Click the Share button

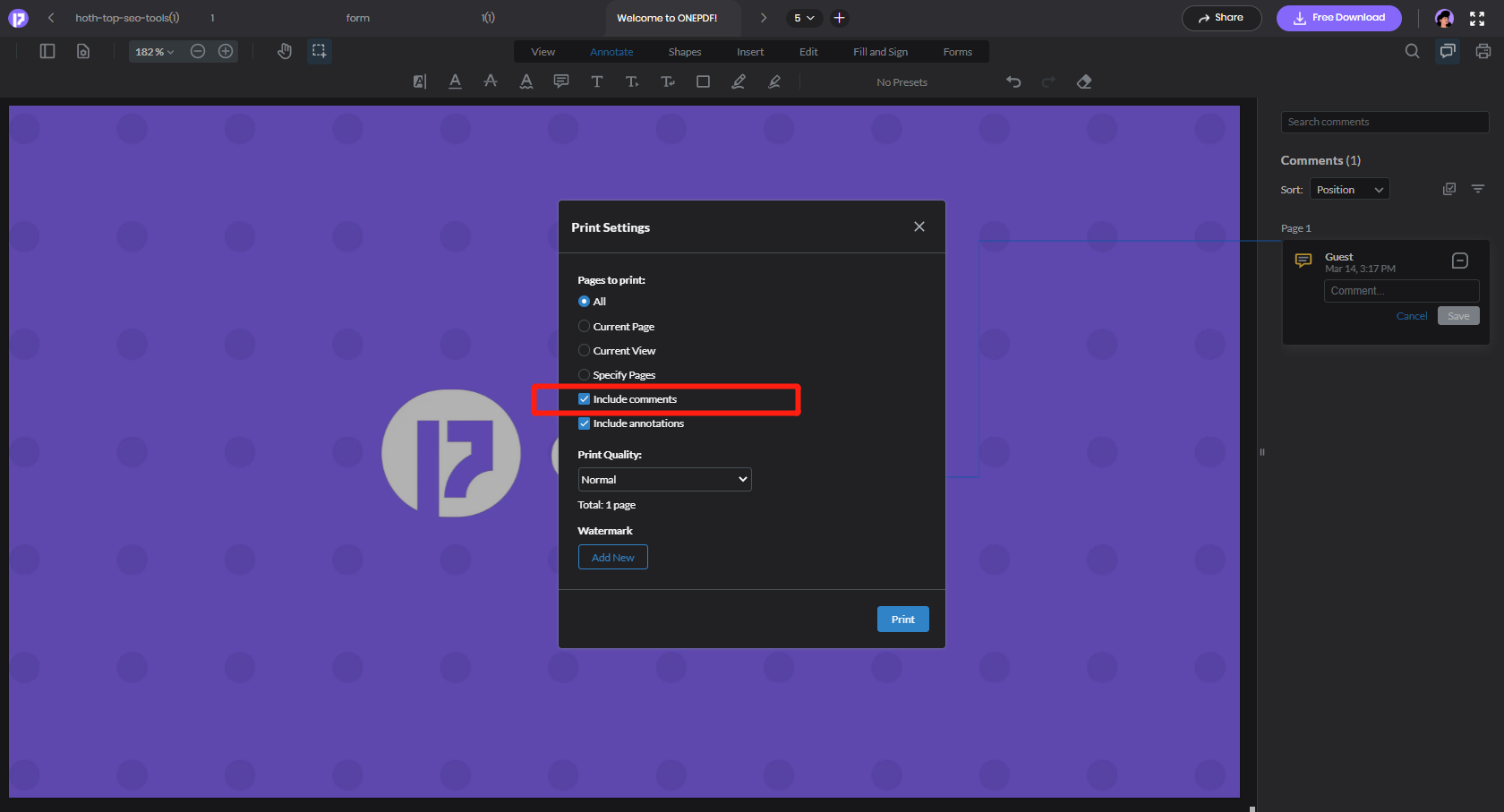point(1222,18)
